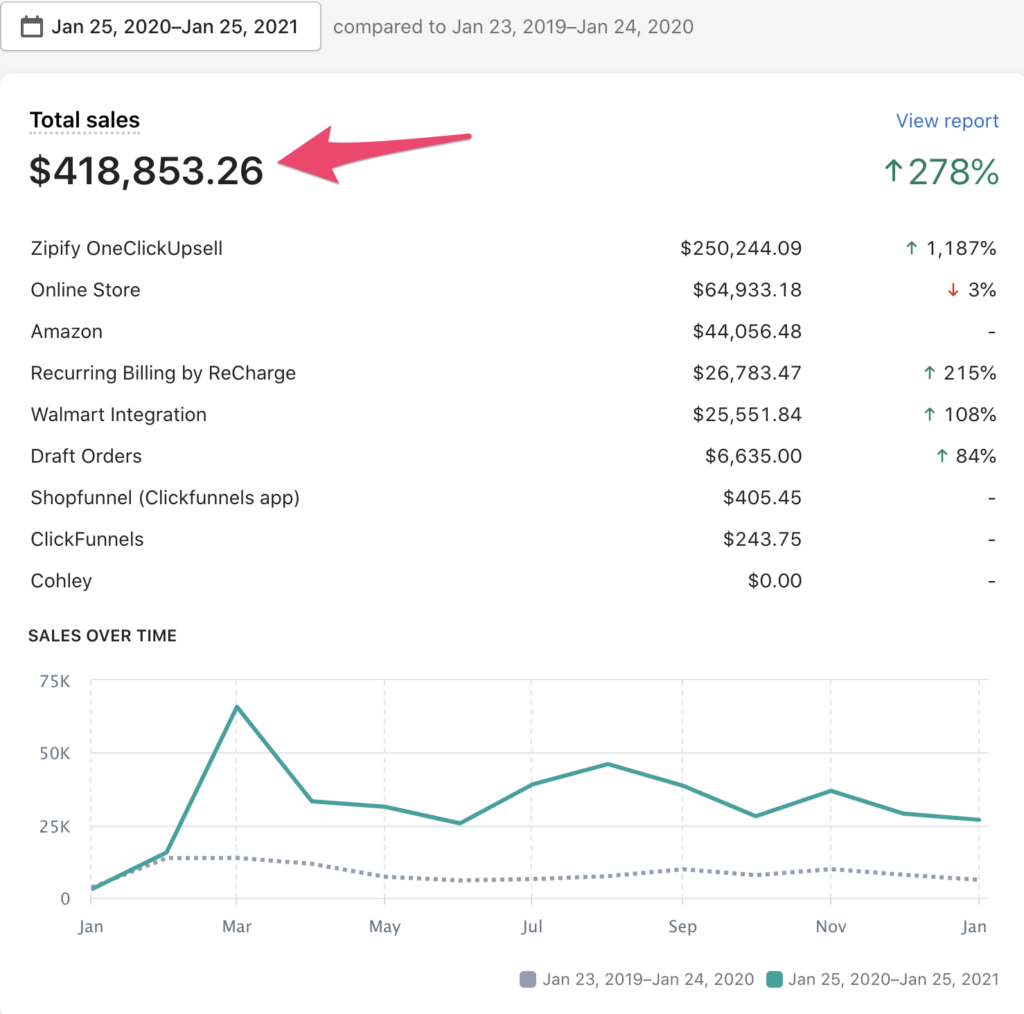
Task: Click the calendar icon in the date picker
Action: point(32,27)
